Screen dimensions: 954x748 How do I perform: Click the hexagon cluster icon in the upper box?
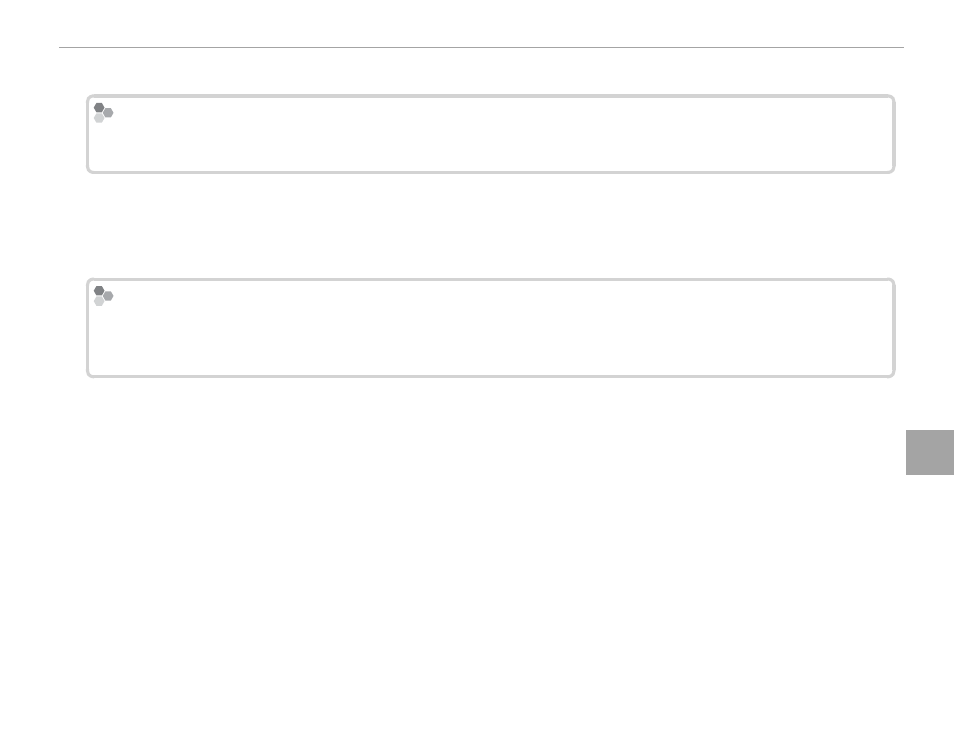click(103, 113)
